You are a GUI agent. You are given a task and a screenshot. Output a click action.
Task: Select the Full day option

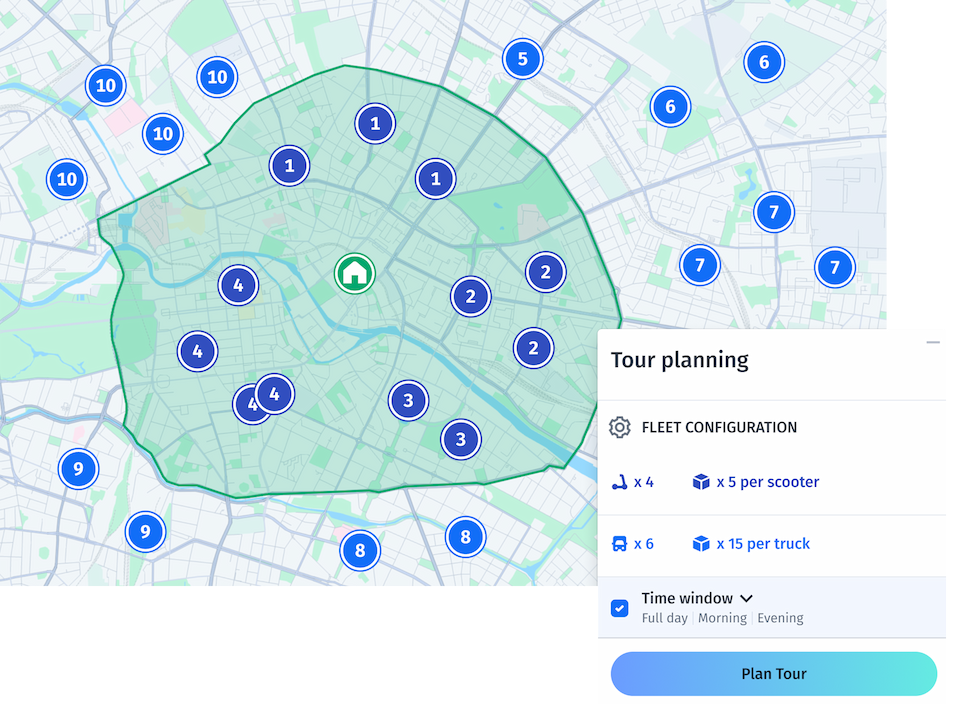(x=665, y=617)
